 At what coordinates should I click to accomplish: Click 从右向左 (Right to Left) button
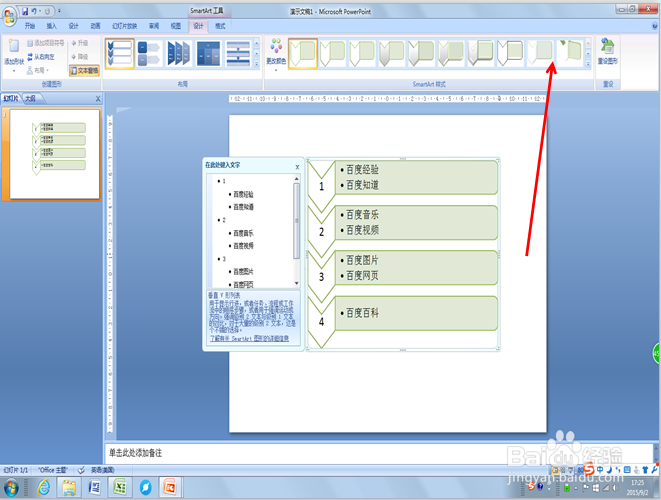coord(41,56)
